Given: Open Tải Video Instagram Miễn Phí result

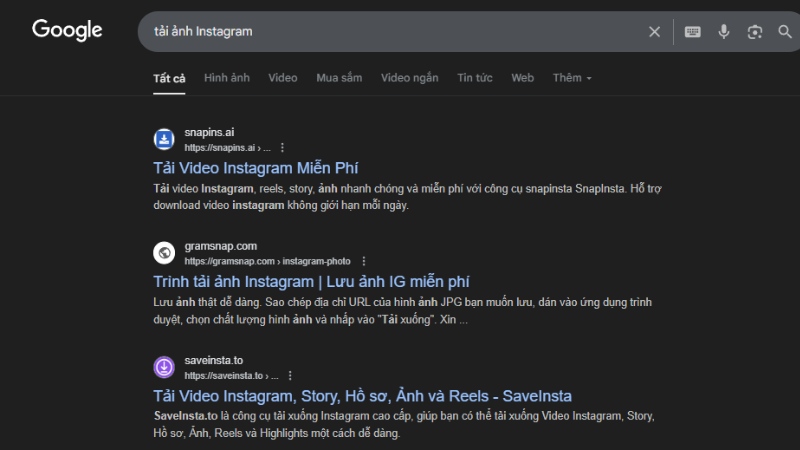Looking at the screenshot, I should pyautogui.click(x=255, y=168).
